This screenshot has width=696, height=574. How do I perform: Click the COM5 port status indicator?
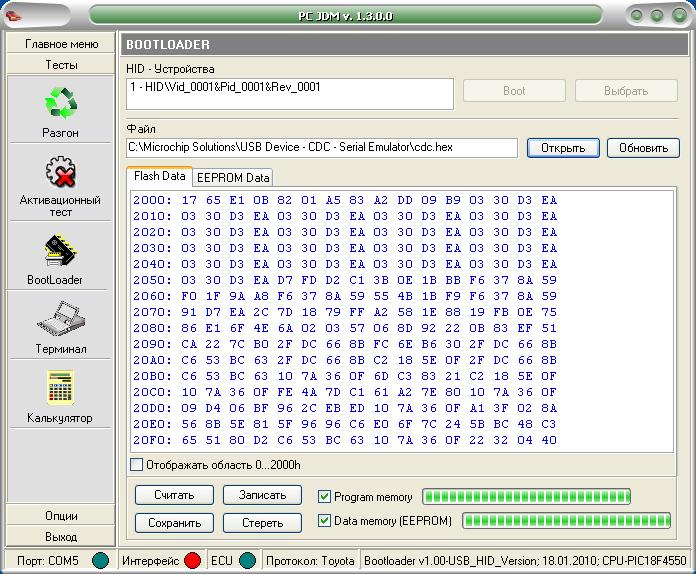coord(100,561)
